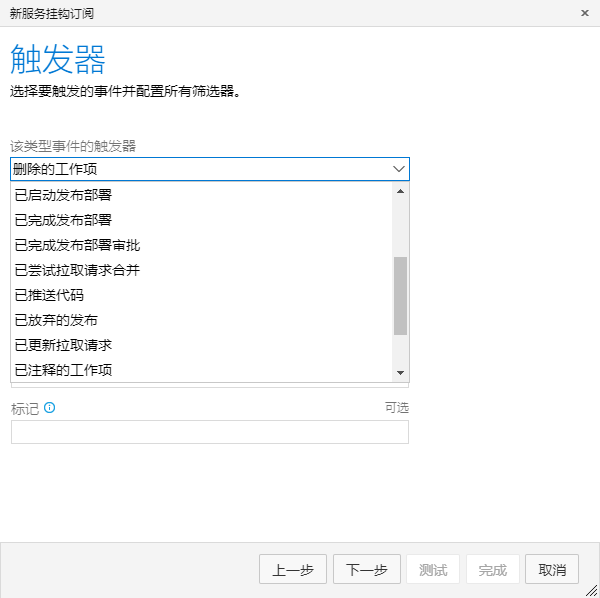
Task: Pick 已注释的工作项 in the list
Action: pos(201,370)
